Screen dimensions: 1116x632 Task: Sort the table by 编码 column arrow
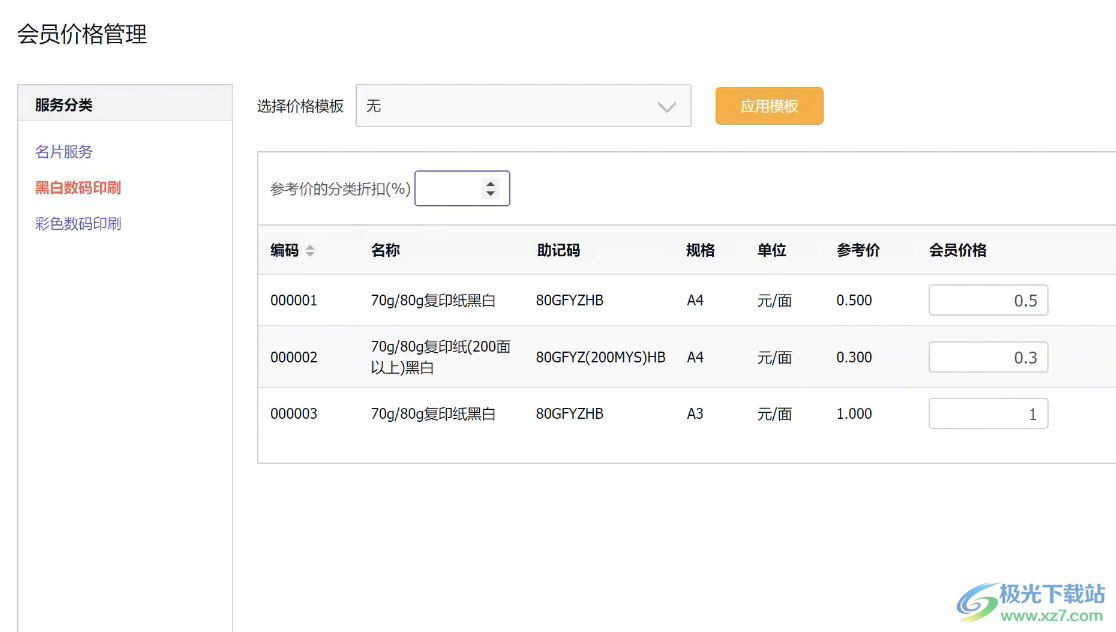point(310,251)
